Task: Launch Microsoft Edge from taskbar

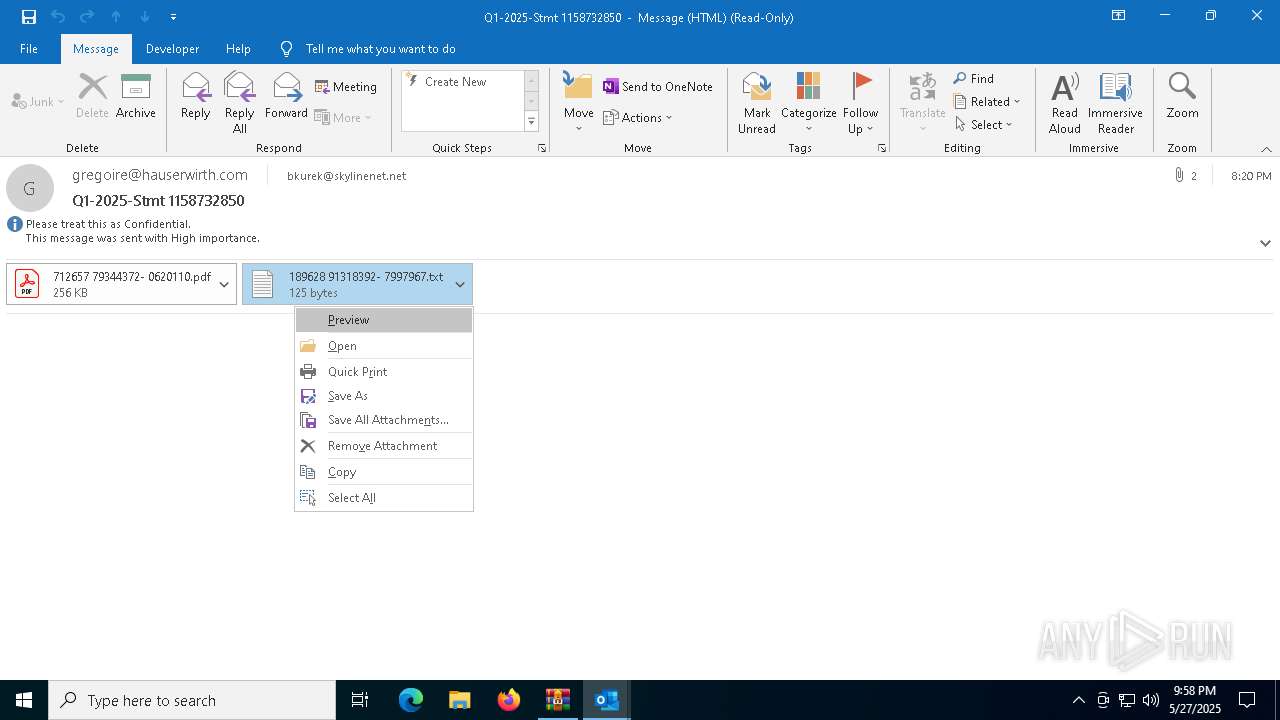Action: tap(411, 700)
